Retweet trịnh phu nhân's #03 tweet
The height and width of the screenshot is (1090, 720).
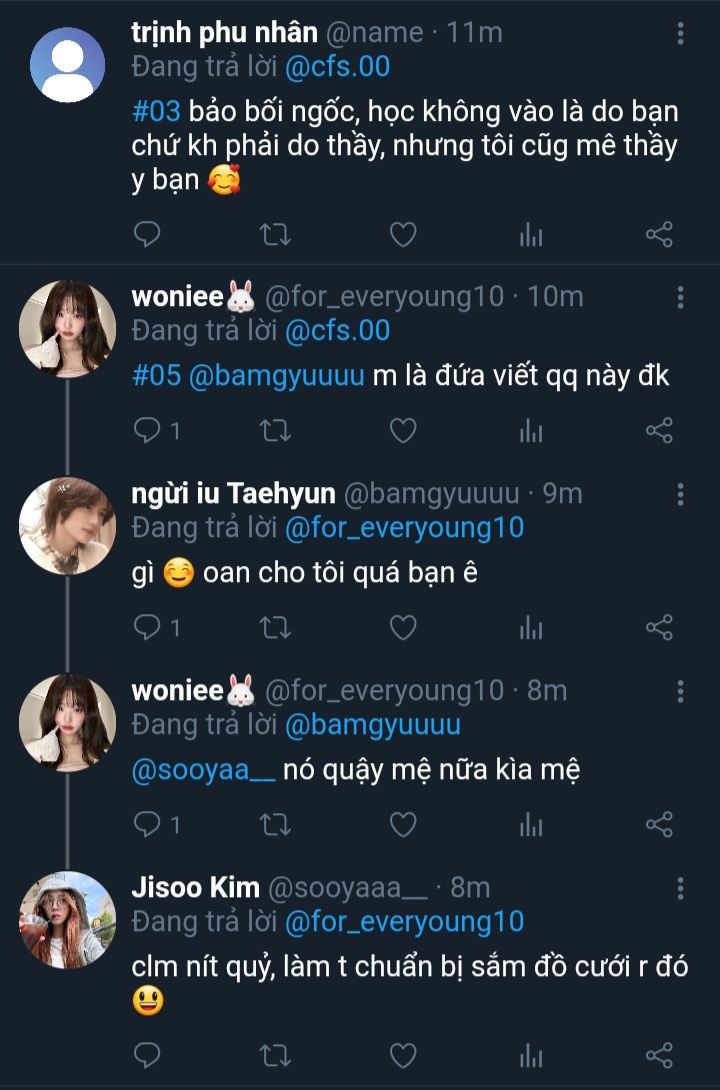pyautogui.click(x=275, y=235)
